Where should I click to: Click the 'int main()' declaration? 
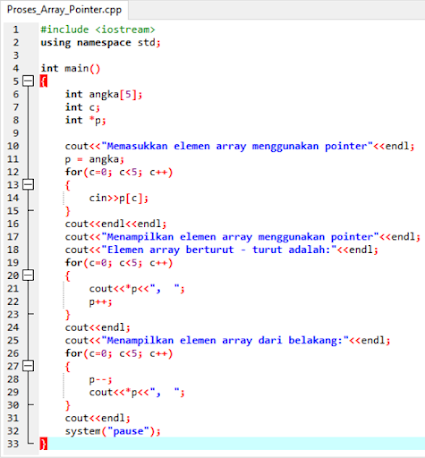pos(70,68)
